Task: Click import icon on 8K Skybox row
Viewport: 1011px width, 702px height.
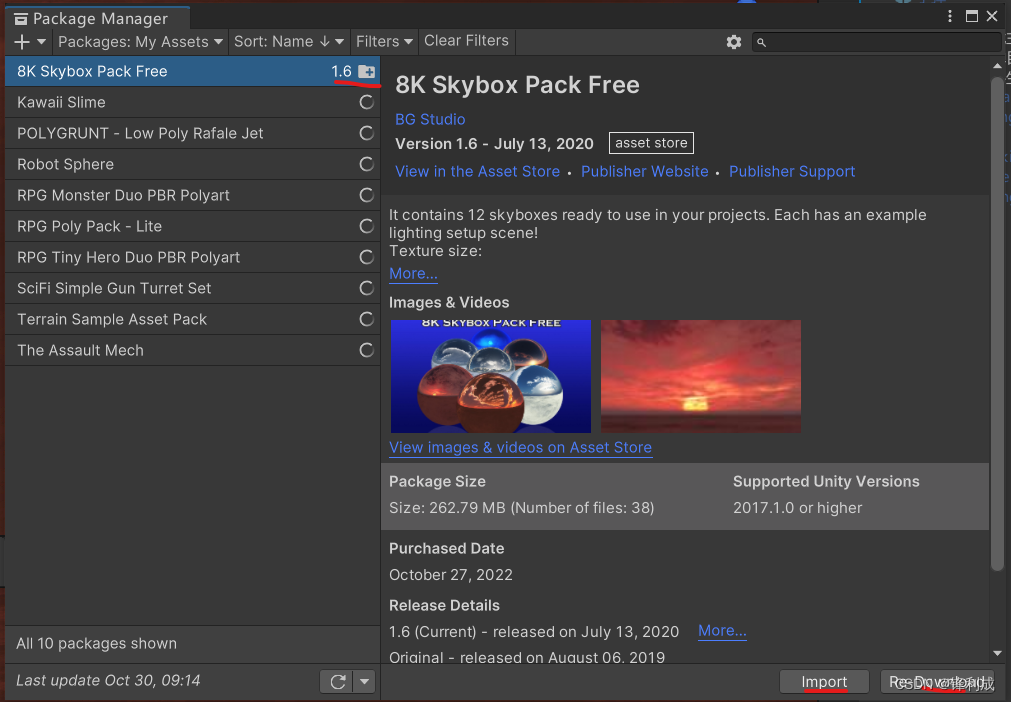Action: click(366, 71)
